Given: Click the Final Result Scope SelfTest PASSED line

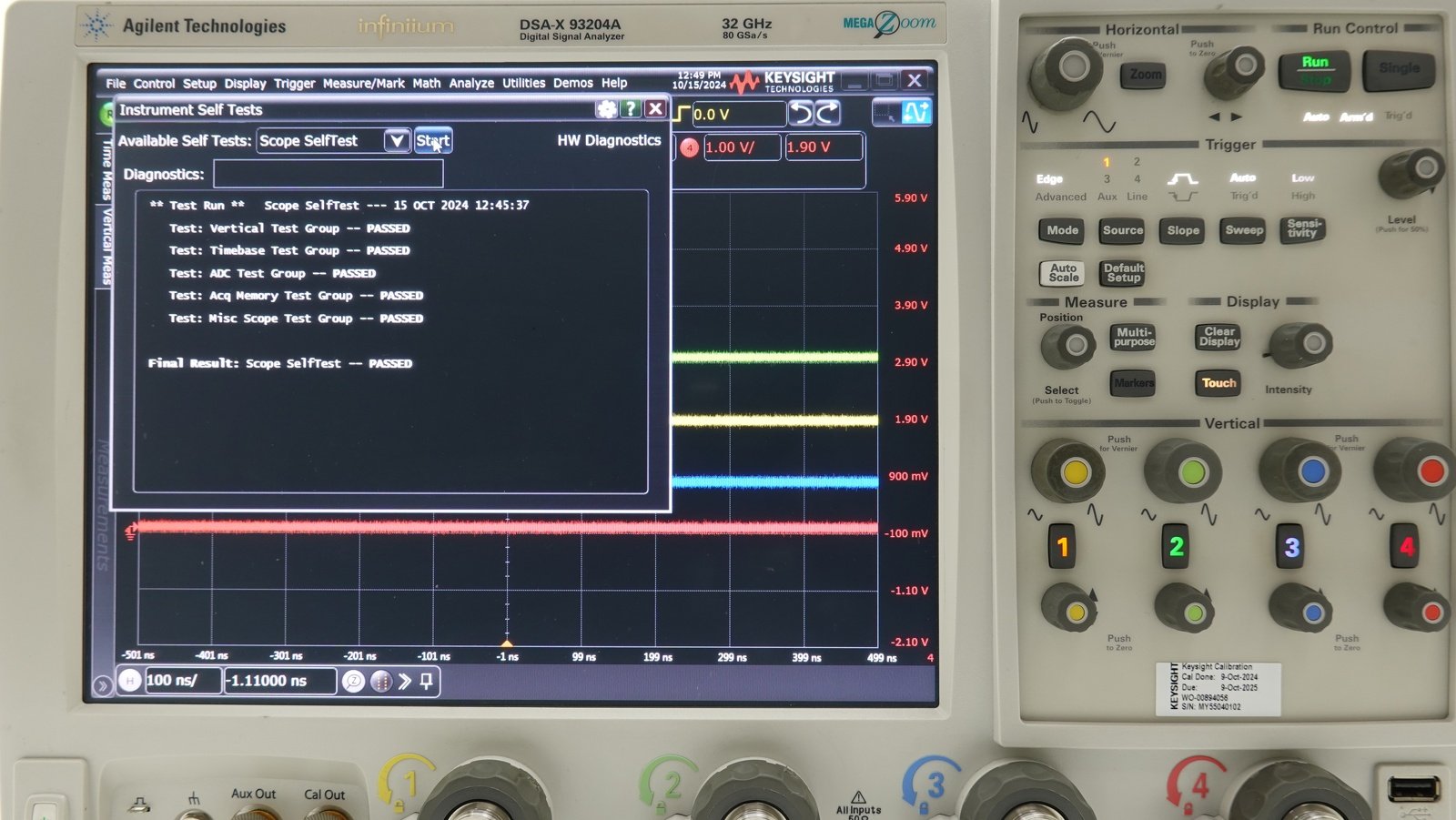Looking at the screenshot, I should click(x=280, y=363).
